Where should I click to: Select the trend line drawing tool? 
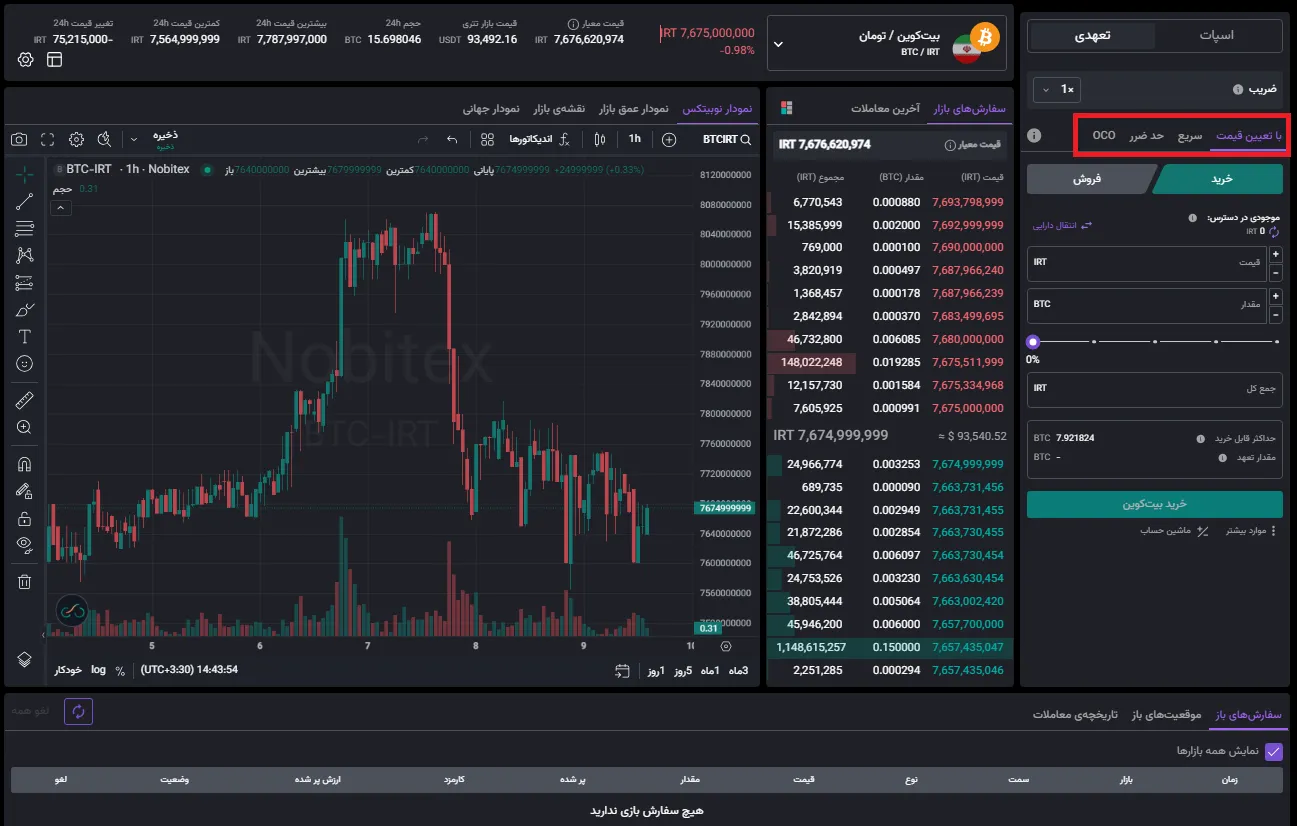point(25,202)
